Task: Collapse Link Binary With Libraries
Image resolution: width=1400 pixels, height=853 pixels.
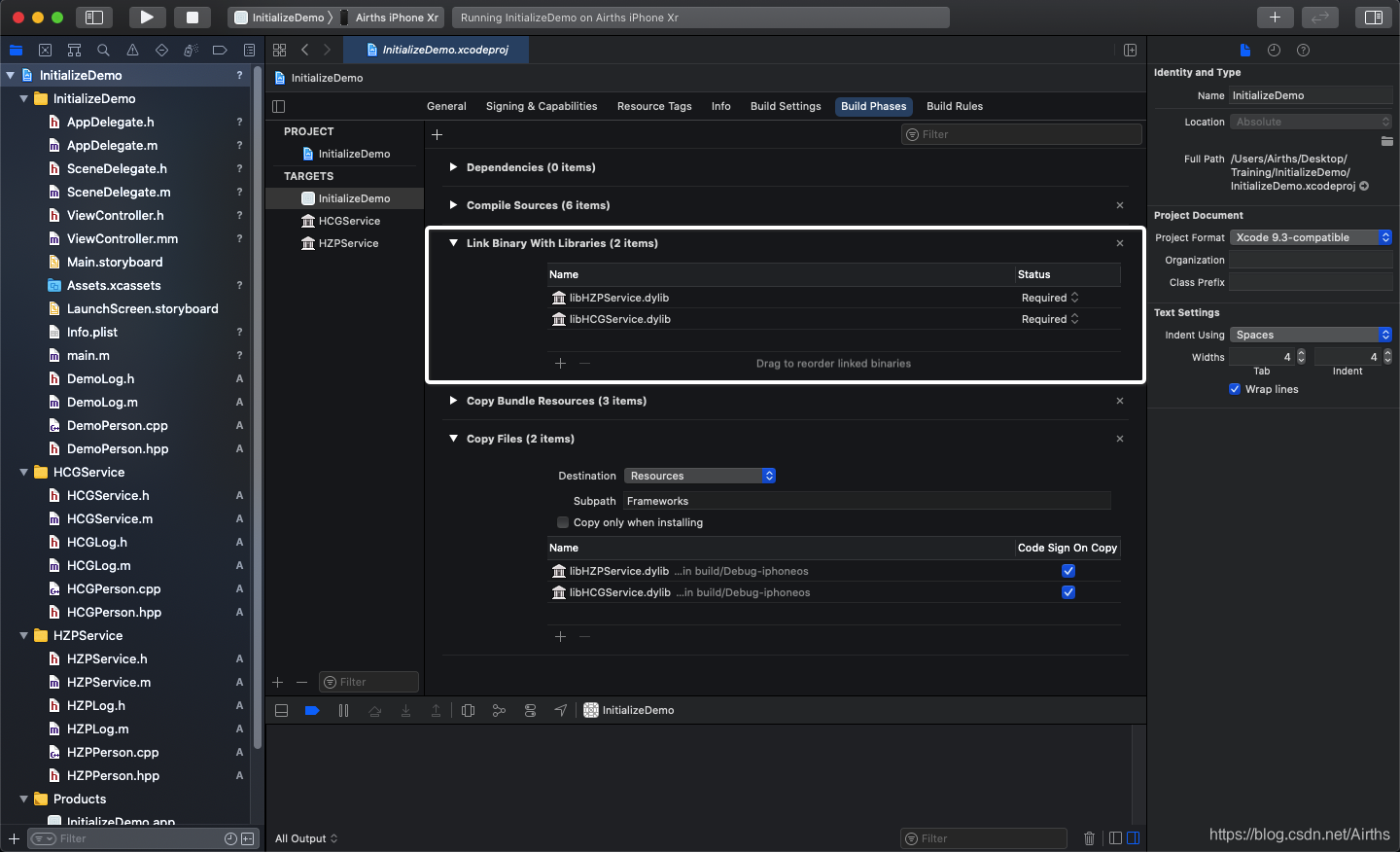Action: (453, 243)
